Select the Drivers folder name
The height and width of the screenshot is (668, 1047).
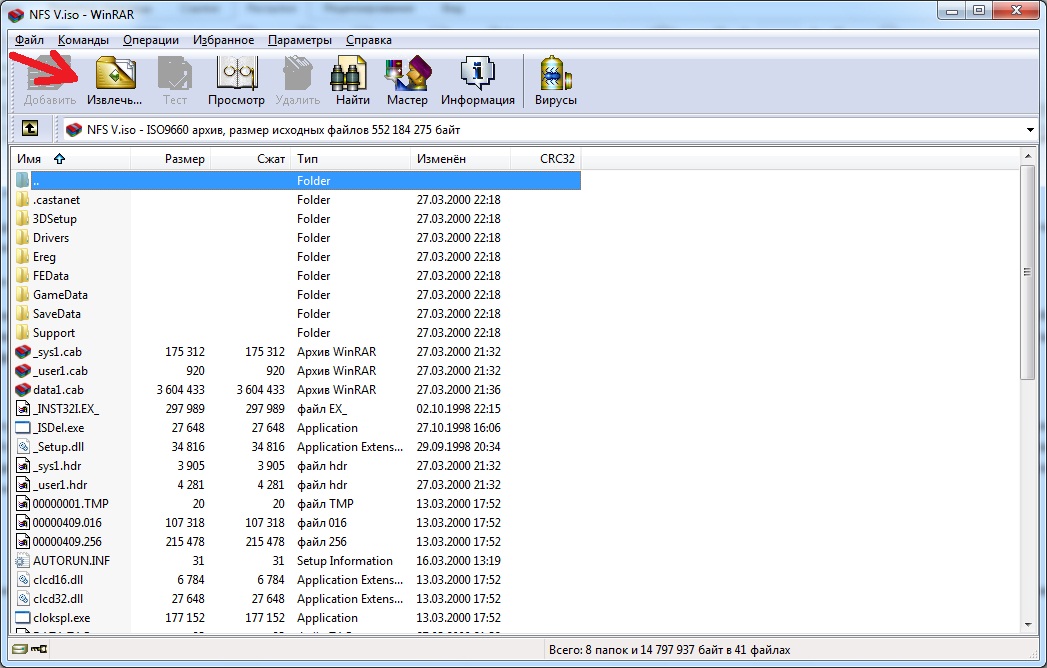point(51,238)
